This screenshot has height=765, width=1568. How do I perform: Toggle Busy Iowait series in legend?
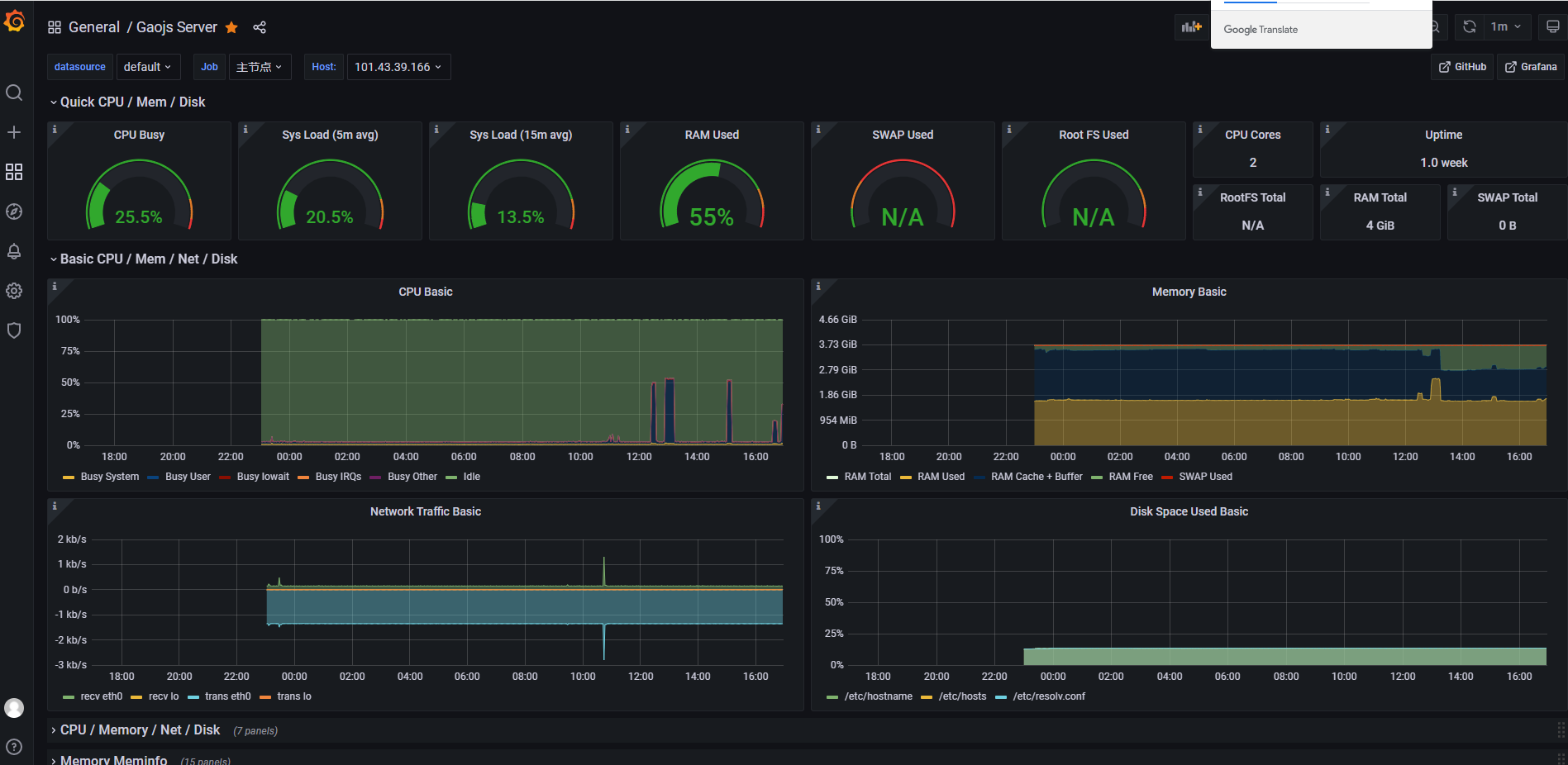263,477
